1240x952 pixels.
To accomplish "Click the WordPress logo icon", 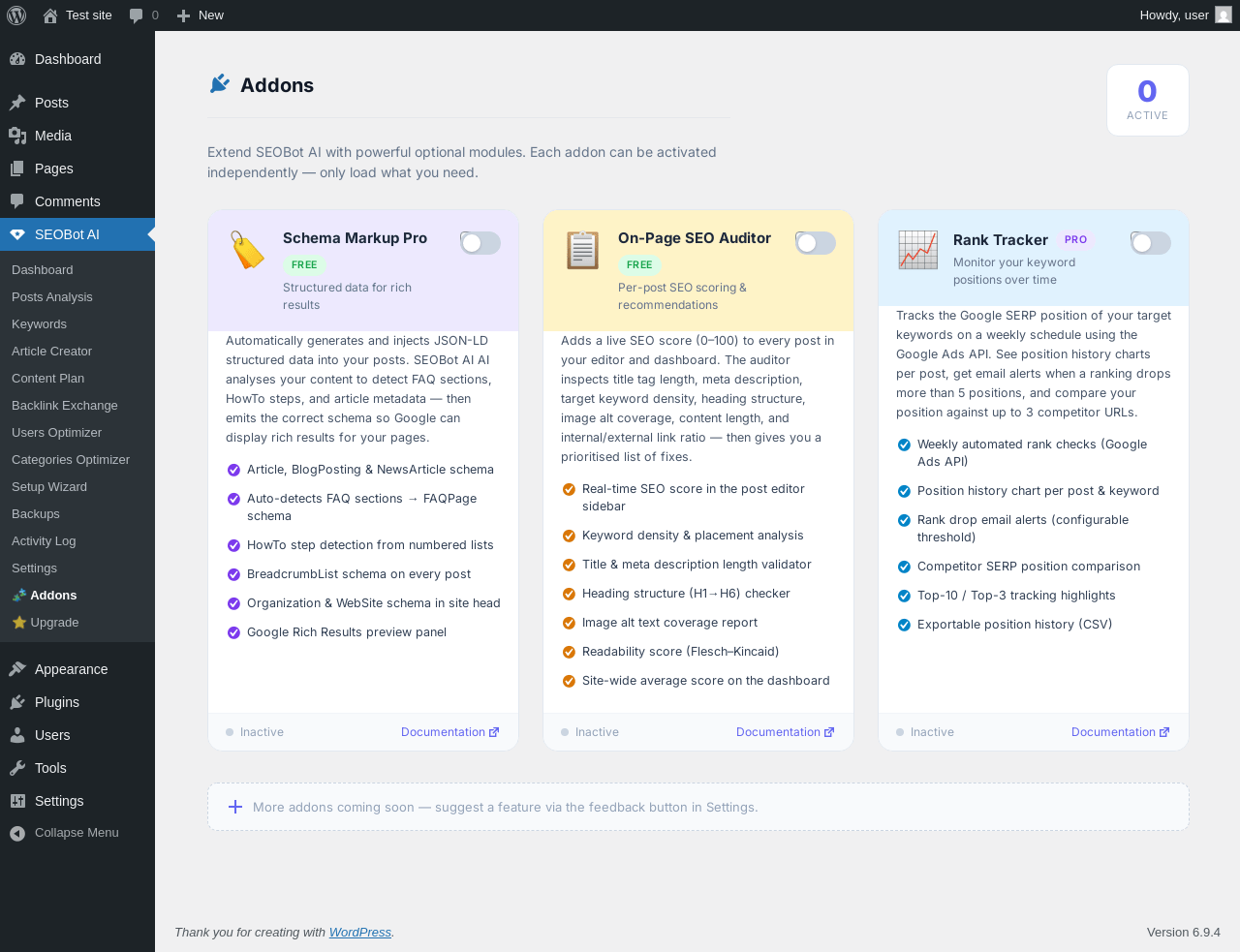I will pyautogui.click(x=16, y=15).
